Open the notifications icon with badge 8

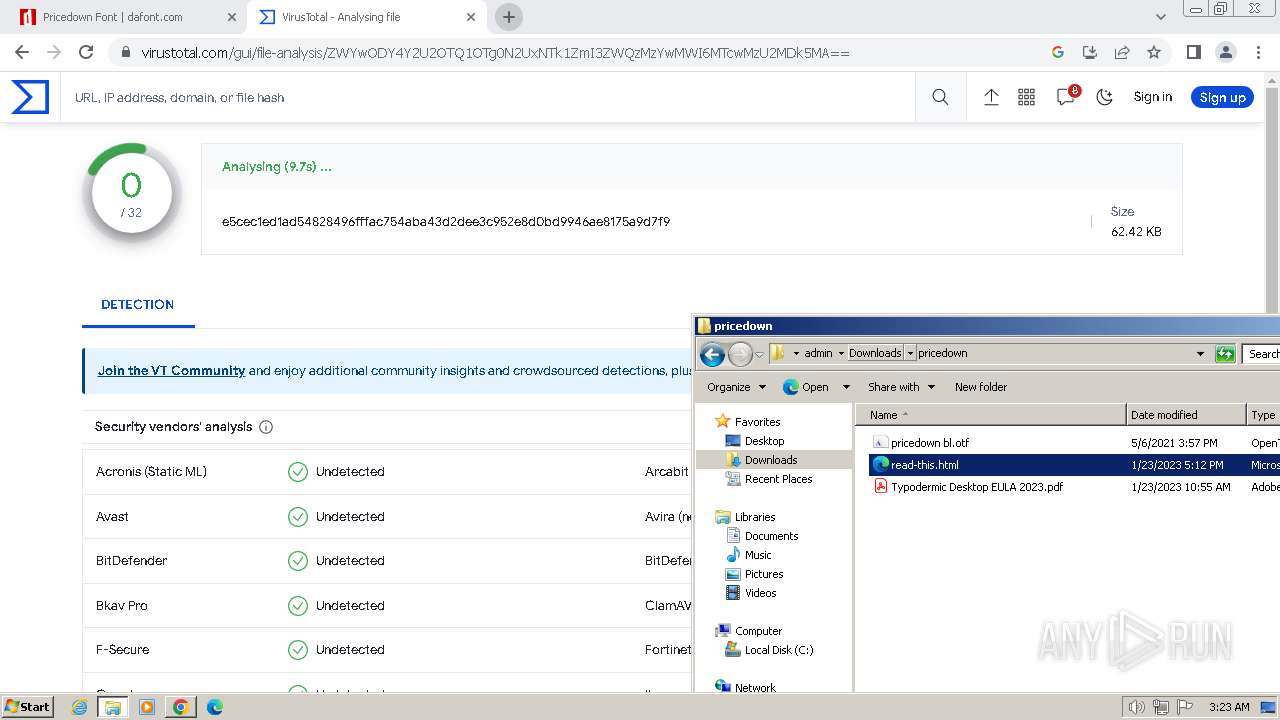pyautogui.click(x=1067, y=96)
